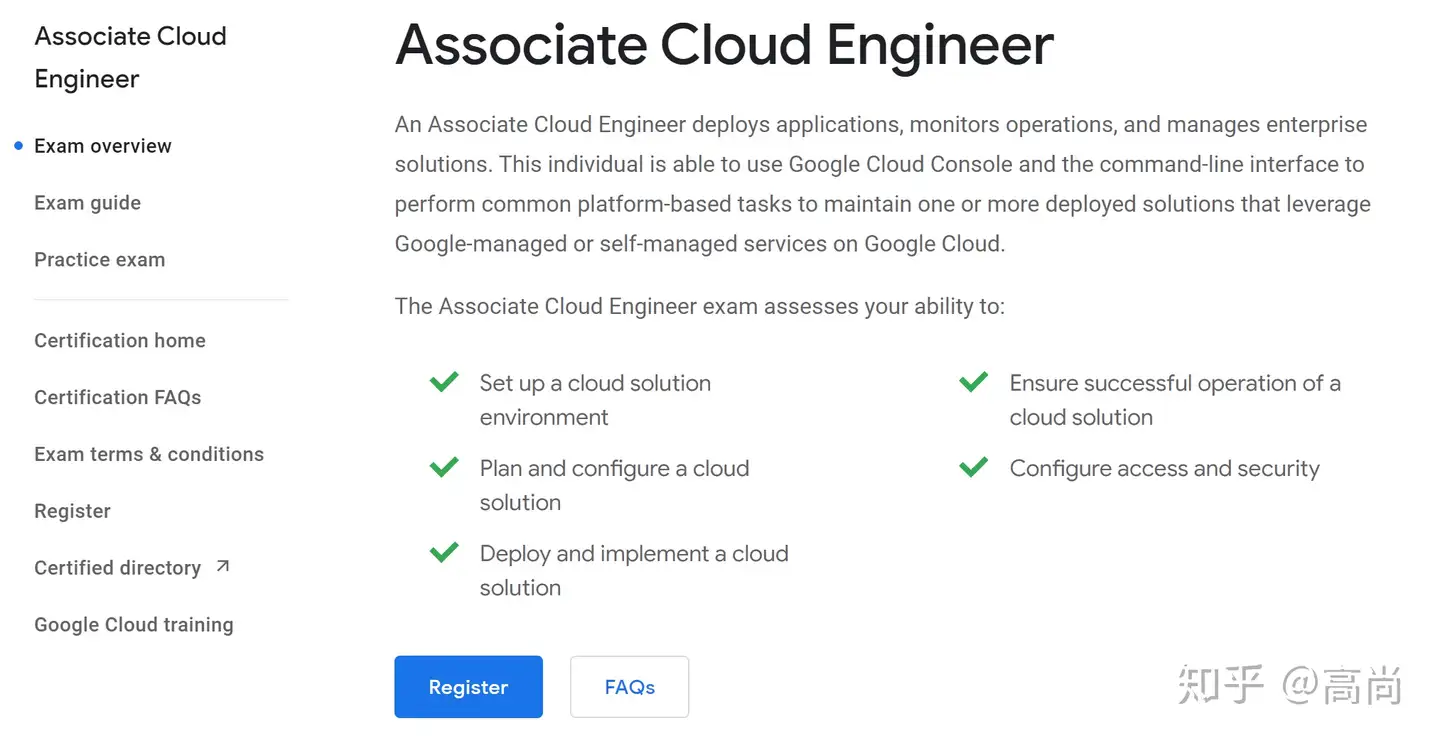Open the Exam guide sidebar item
This screenshot has height=743, width=1440.
coord(87,203)
